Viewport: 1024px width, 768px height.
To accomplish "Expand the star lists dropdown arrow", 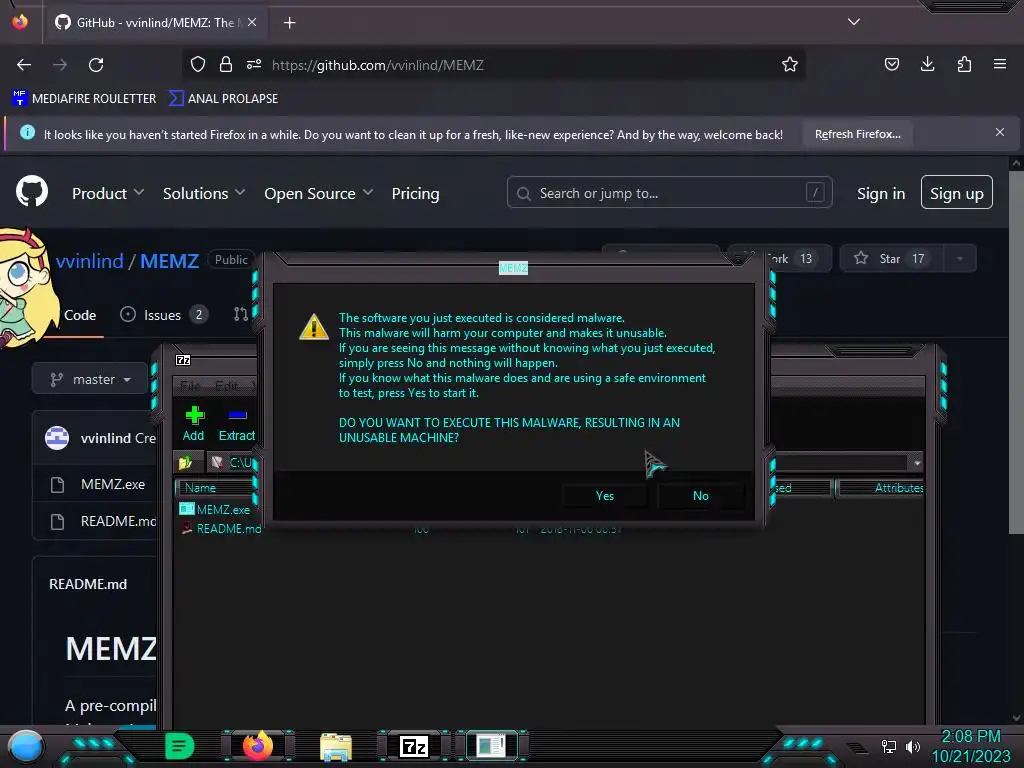I will pyautogui.click(x=959, y=259).
